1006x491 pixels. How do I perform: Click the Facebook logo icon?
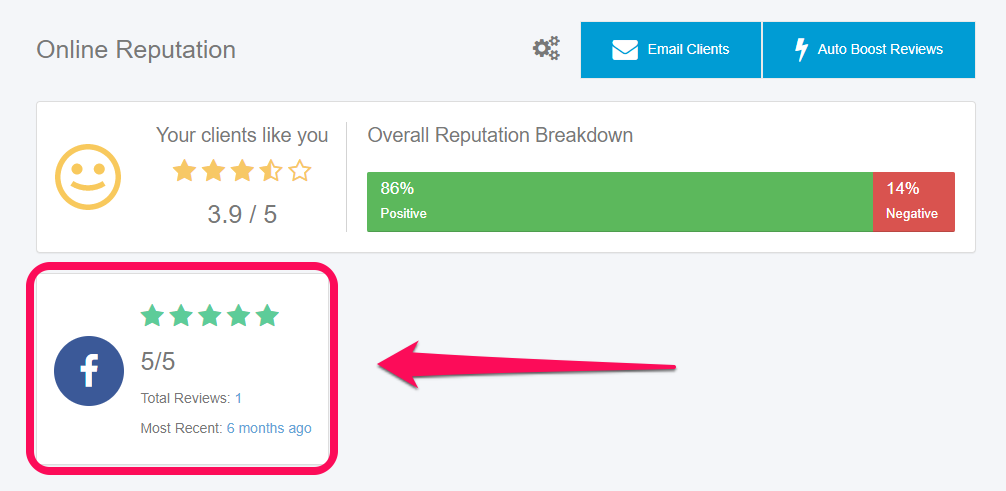click(x=89, y=371)
